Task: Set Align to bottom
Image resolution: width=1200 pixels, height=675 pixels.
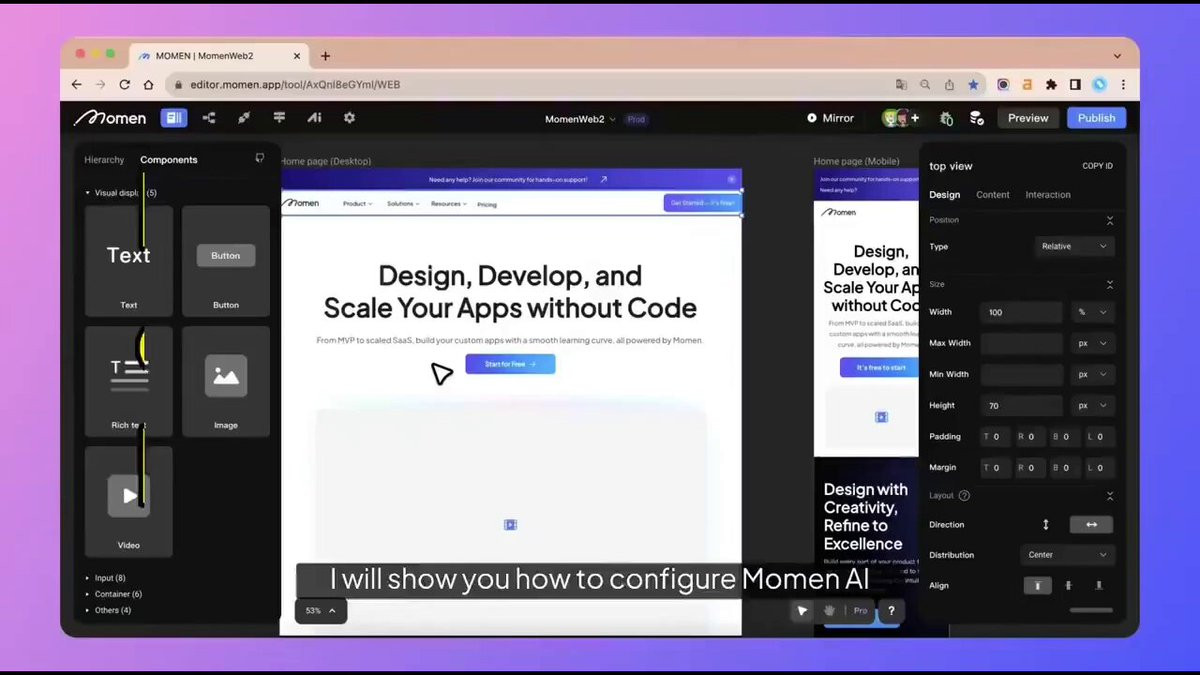Action: click(1099, 586)
